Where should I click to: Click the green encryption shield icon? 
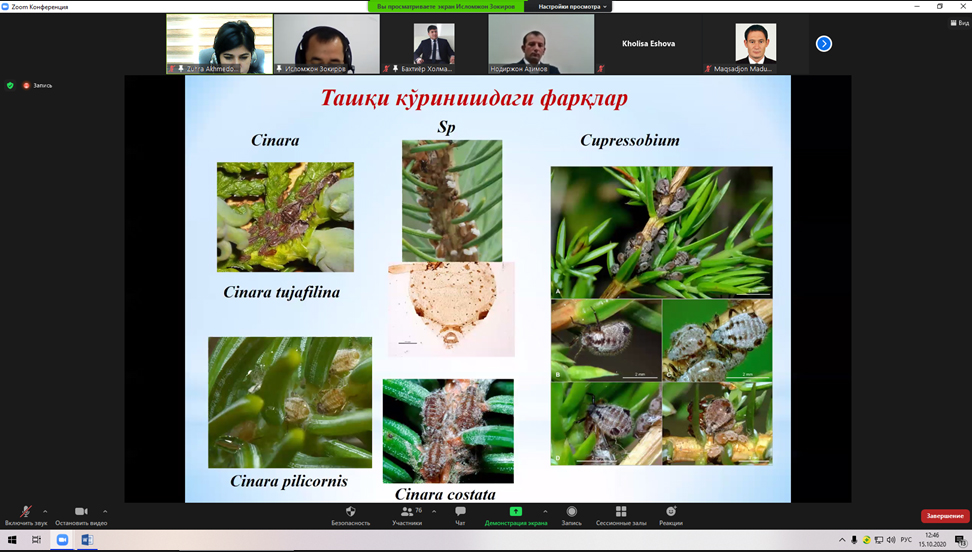[x=11, y=86]
